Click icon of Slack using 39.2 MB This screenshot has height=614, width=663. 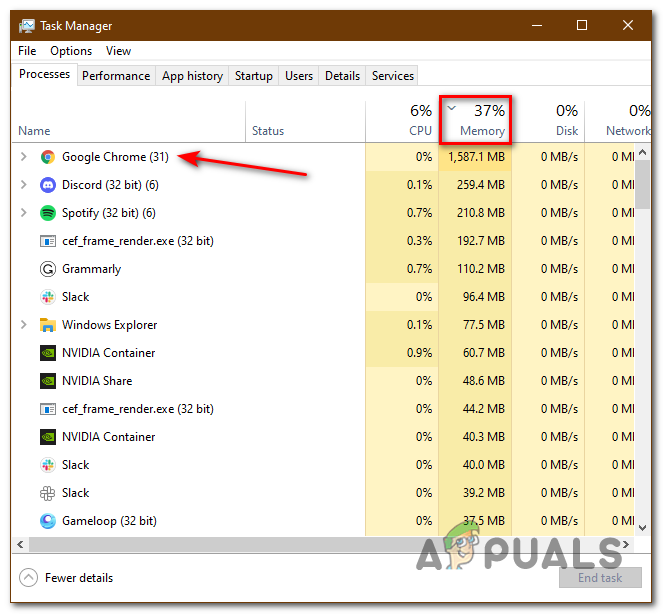click(48, 493)
